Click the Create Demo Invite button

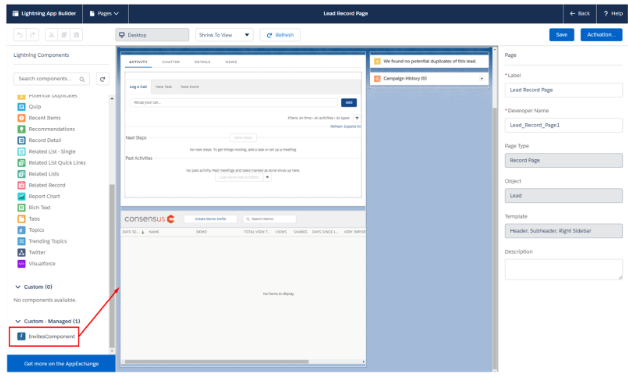coord(210,219)
